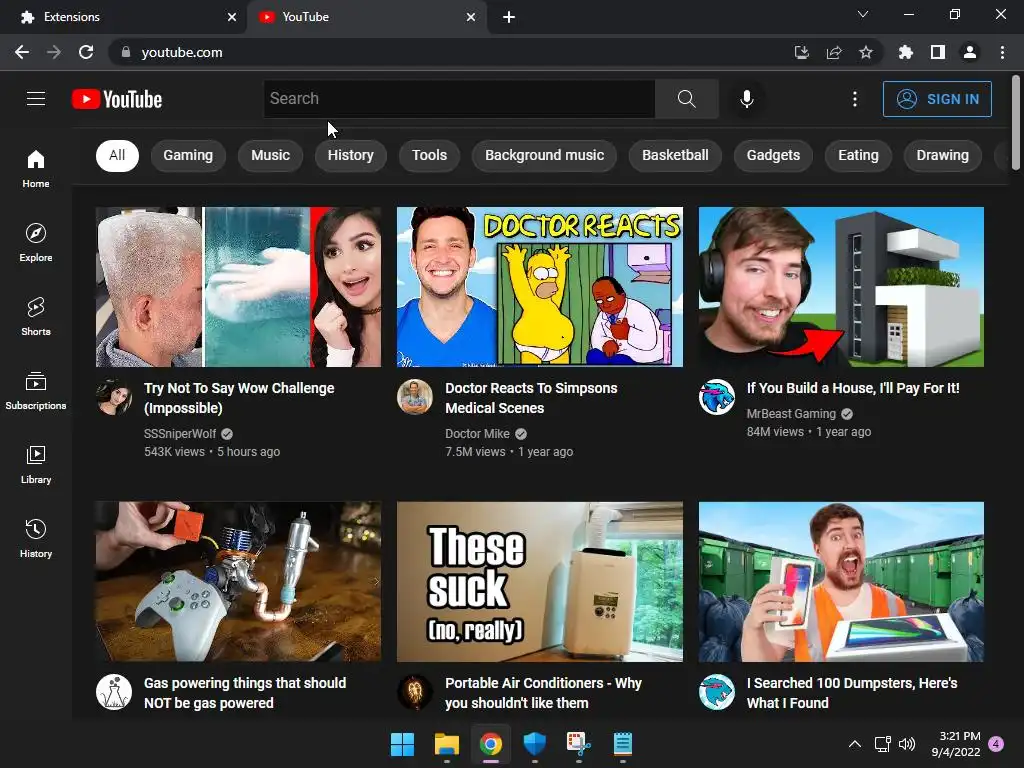The height and width of the screenshot is (768, 1024).
Task: Open the tab search dropdown arrow
Action: 863,14
